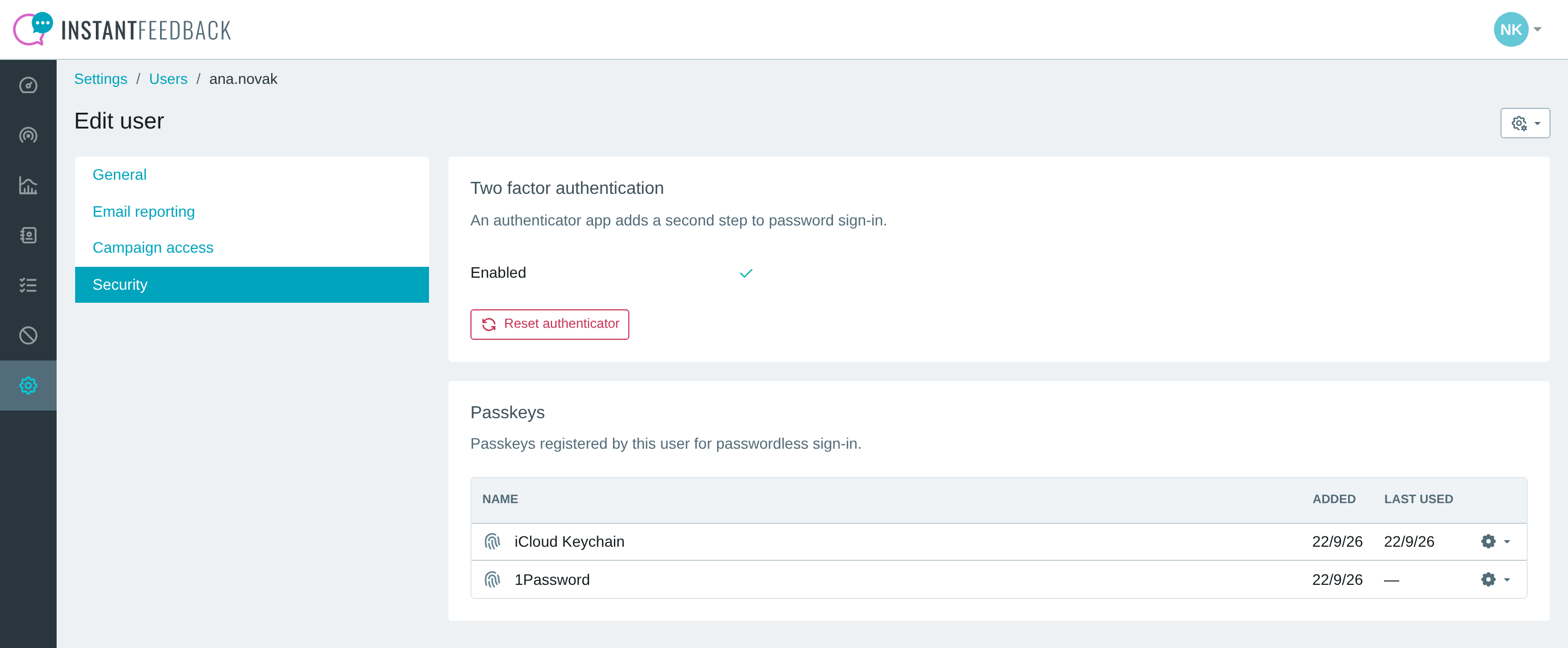Expand the account menu caret next to avatar
The width and height of the screenshot is (1568, 648).
(x=1537, y=29)
